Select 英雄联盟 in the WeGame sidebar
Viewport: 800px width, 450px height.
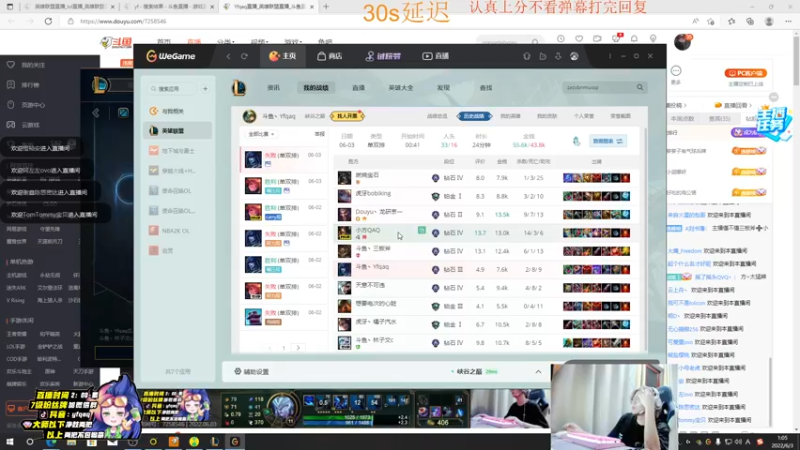pos(178,131)
